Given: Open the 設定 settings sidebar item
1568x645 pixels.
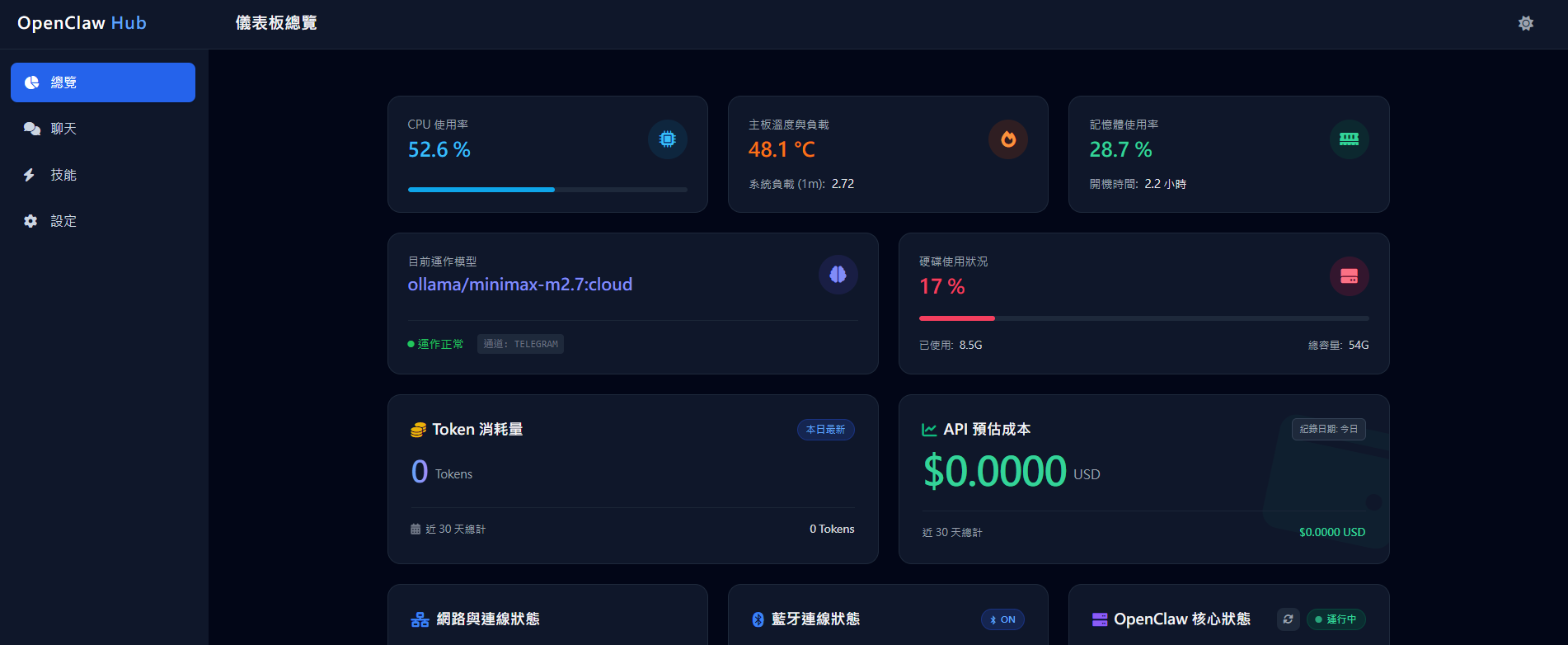Looking at the screenshot, I should tap(103, 221).
